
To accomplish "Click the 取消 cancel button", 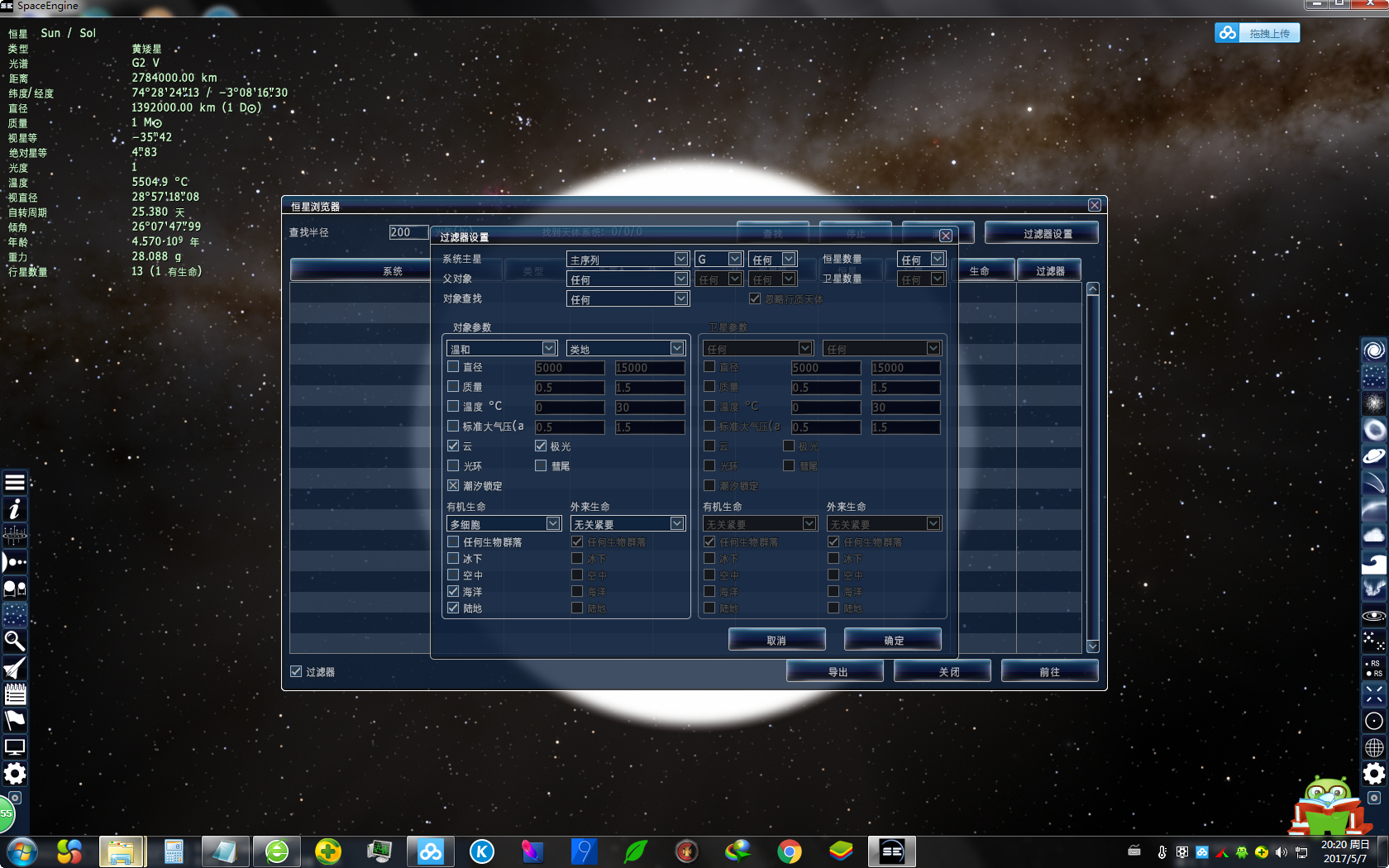I will click(x=776, y=641).
